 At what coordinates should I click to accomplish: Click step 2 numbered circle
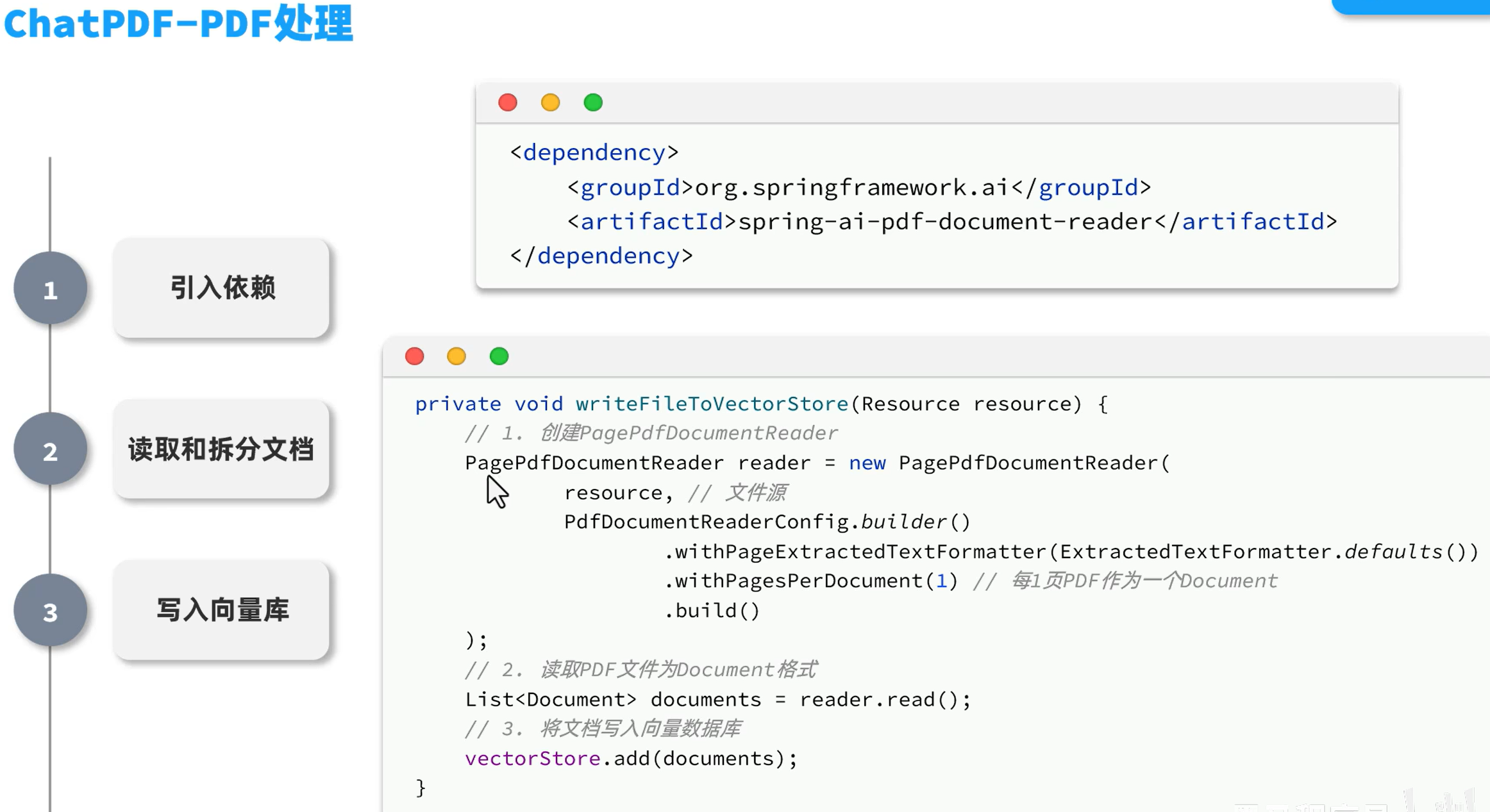[50, 450]
